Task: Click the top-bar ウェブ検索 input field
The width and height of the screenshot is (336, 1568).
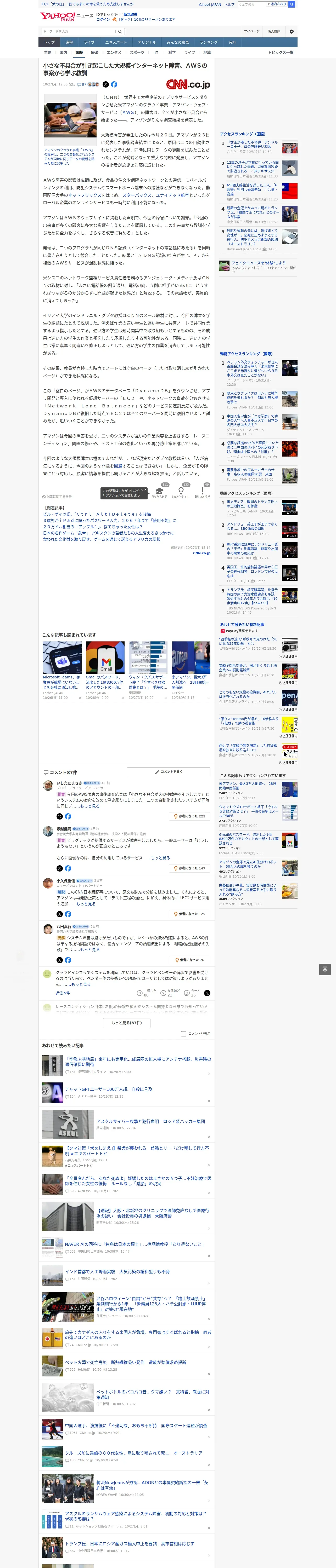Action: [x=251, y=4]
